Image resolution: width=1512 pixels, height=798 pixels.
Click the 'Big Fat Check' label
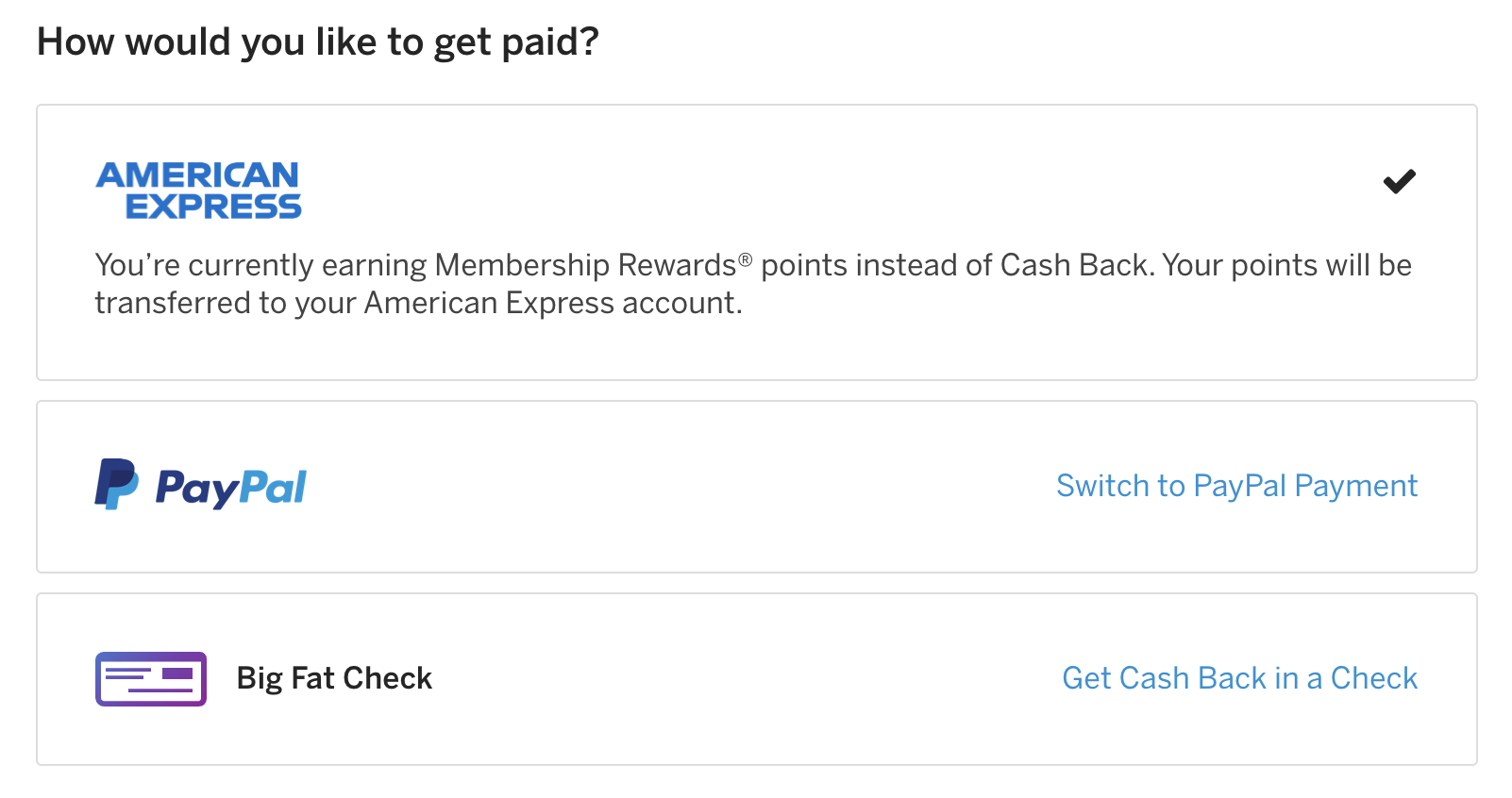[x=334, y=678]
